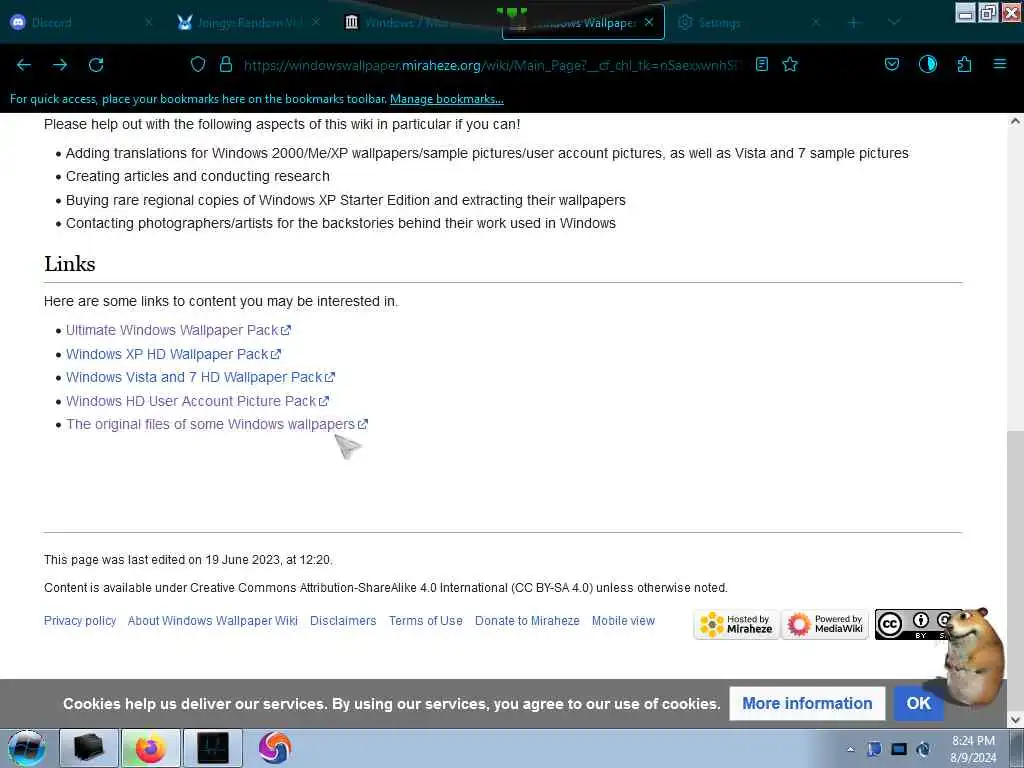Close the Jeingy Random Wiki tab

pyautogui.click(x=315, y=22)
